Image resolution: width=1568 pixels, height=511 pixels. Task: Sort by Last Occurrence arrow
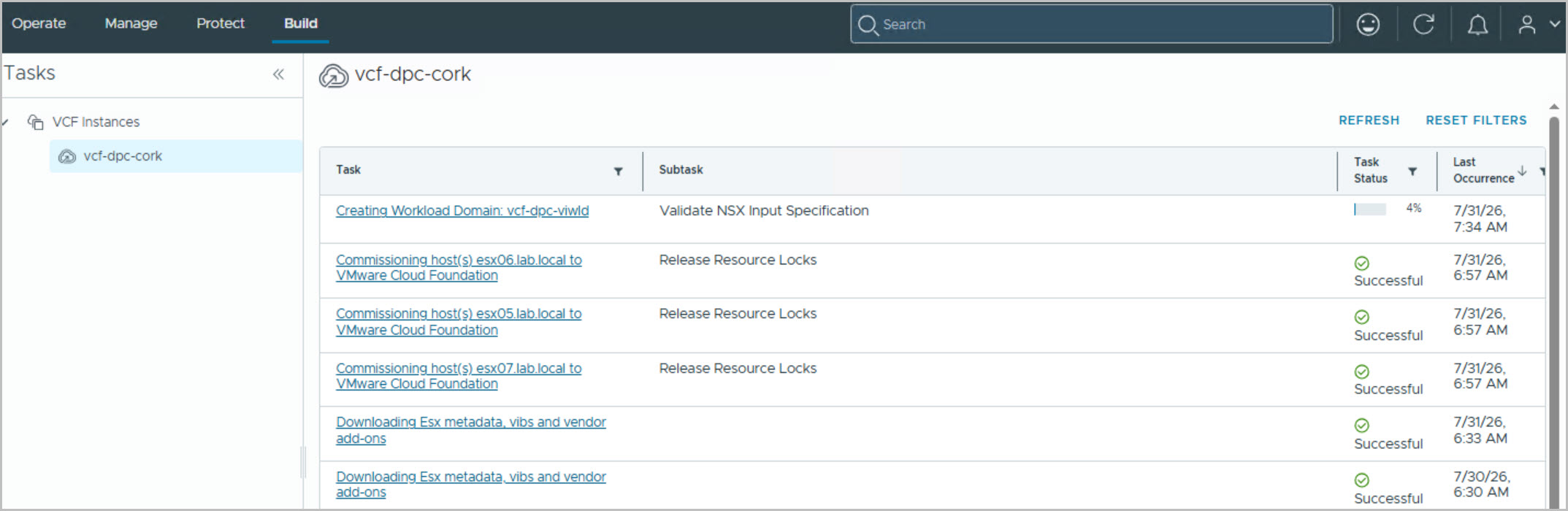[x=1522, y=170]
